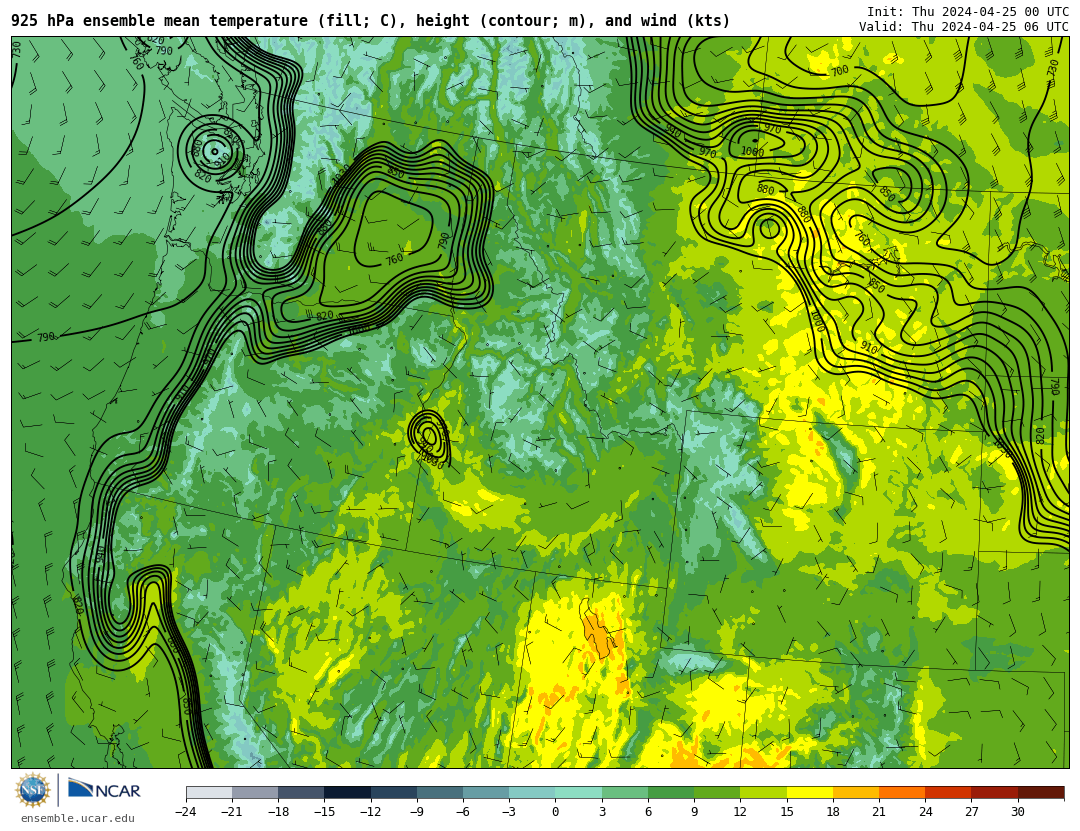
Task: Click the -6 colorbar tick label
Action: 463,812
